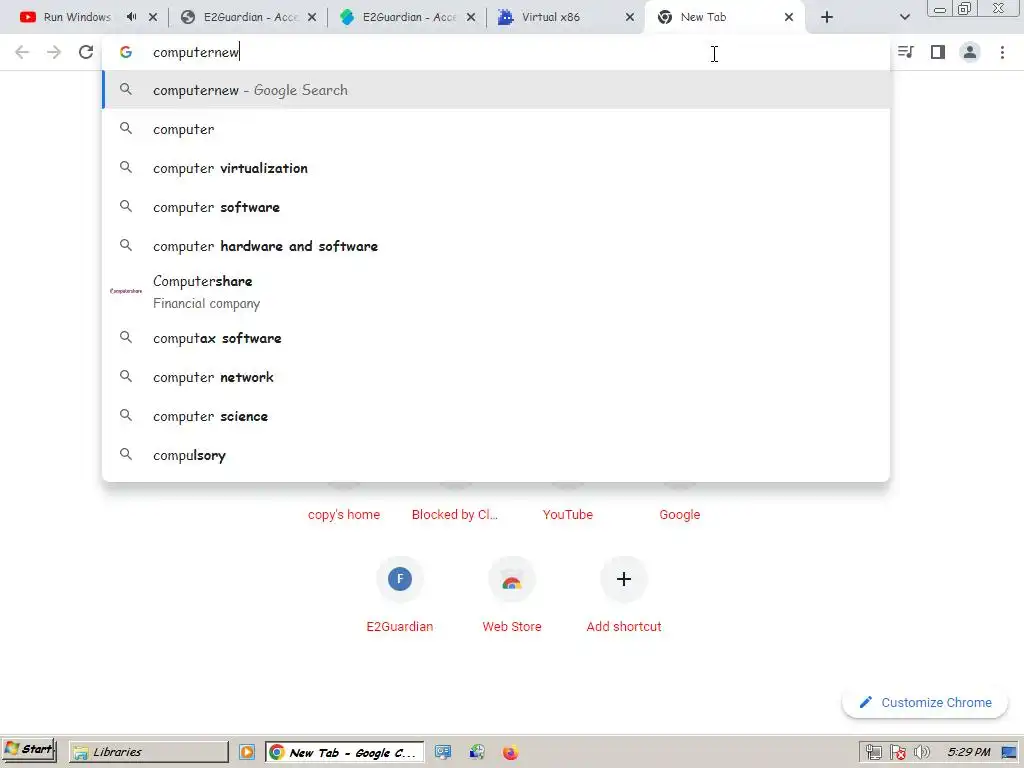Viewport: 1024px width, 768px height.
Task: Click the Google G icon in omnibox
Action: pos(126,52)
